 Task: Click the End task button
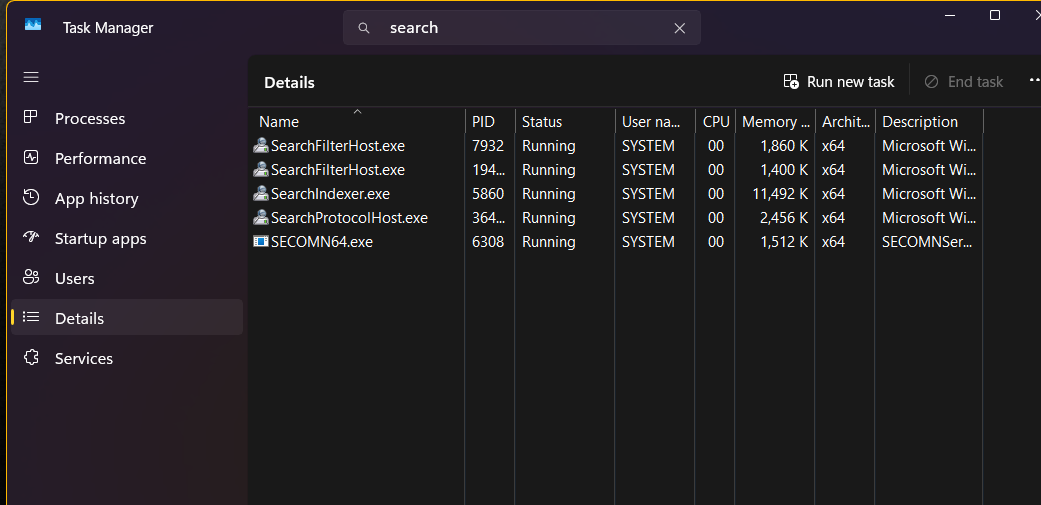point(964,82)
